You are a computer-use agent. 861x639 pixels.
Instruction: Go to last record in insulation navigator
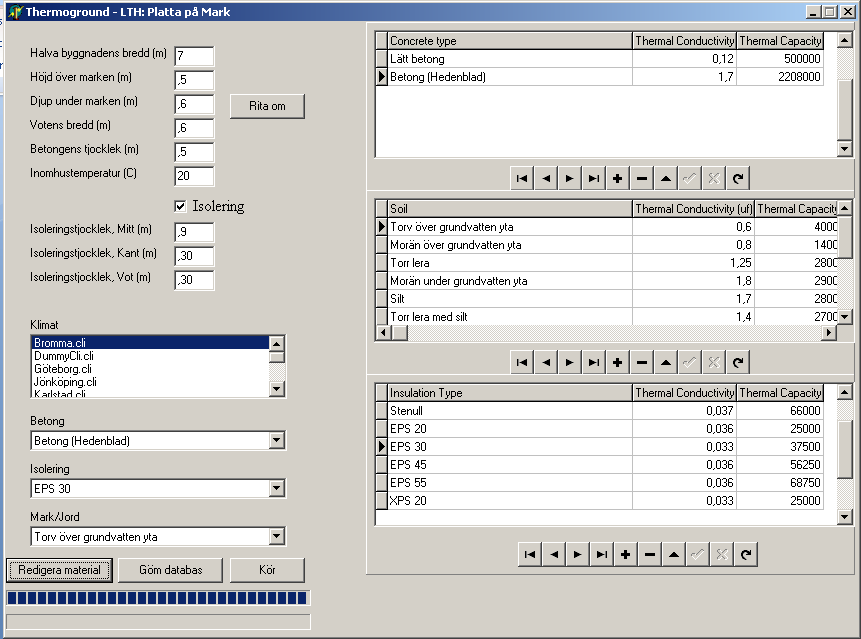pyautogui.click(x=602, y=554)
